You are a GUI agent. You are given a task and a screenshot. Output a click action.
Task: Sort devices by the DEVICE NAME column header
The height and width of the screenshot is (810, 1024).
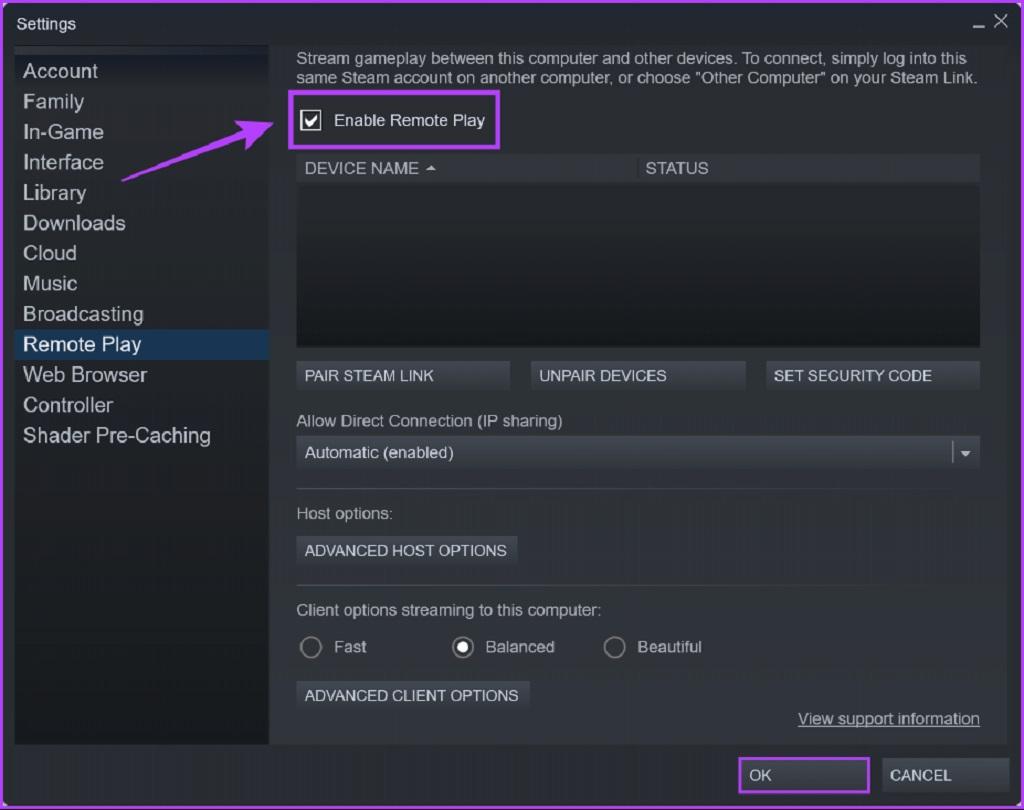tap(466, 169)
